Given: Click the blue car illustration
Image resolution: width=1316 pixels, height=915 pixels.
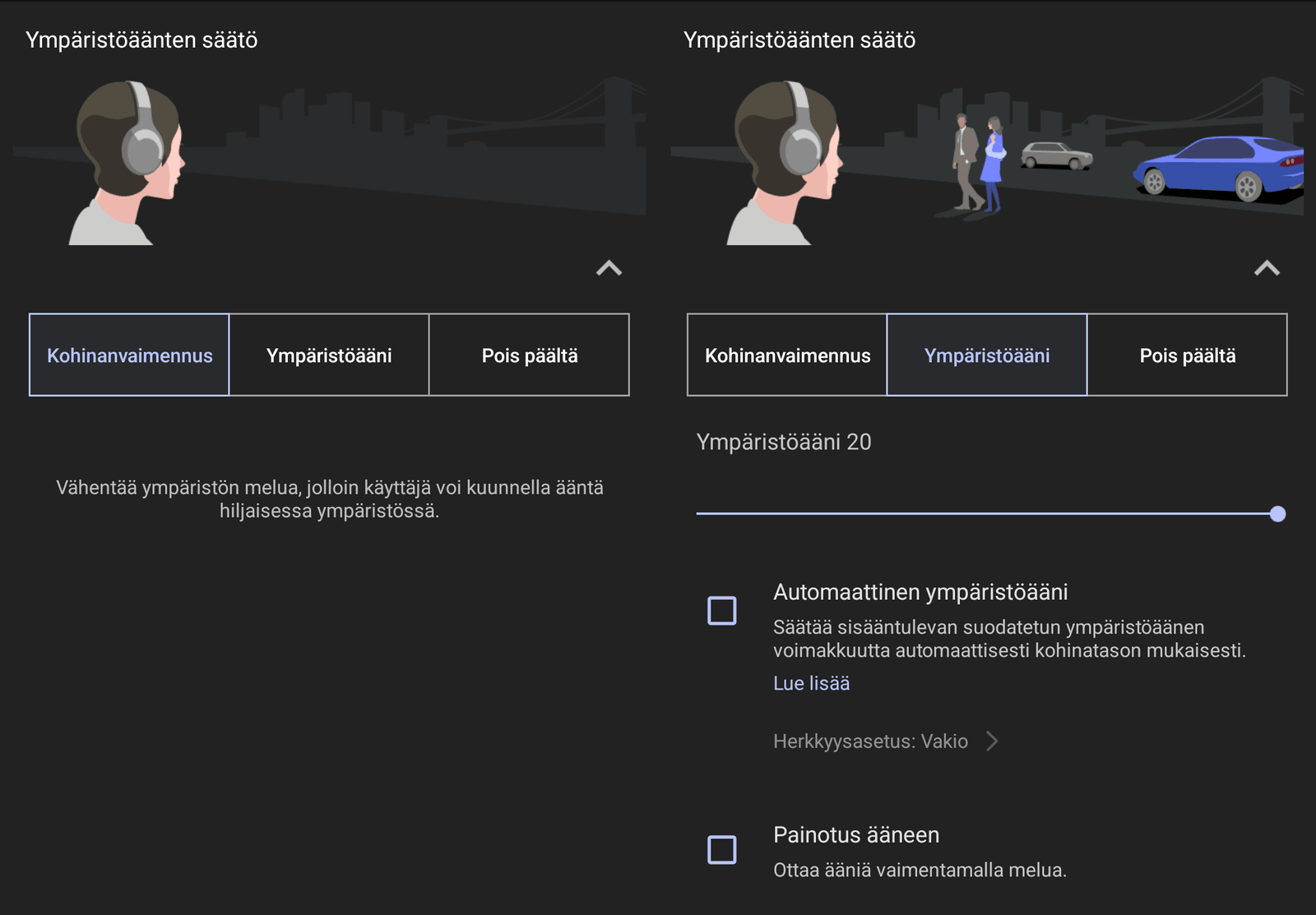Looking at the screenshot, I should tap(1219, 169).
